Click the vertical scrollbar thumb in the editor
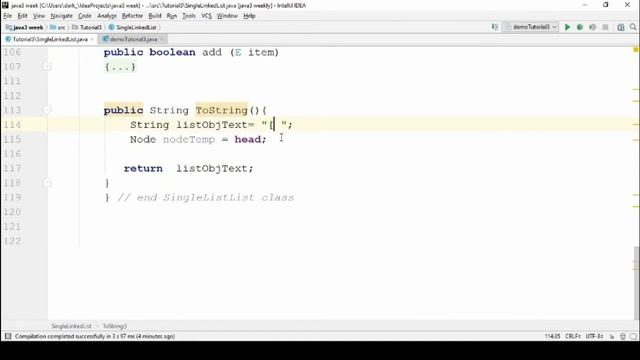This screenshot has height=360, width=640. click(637, 283)
